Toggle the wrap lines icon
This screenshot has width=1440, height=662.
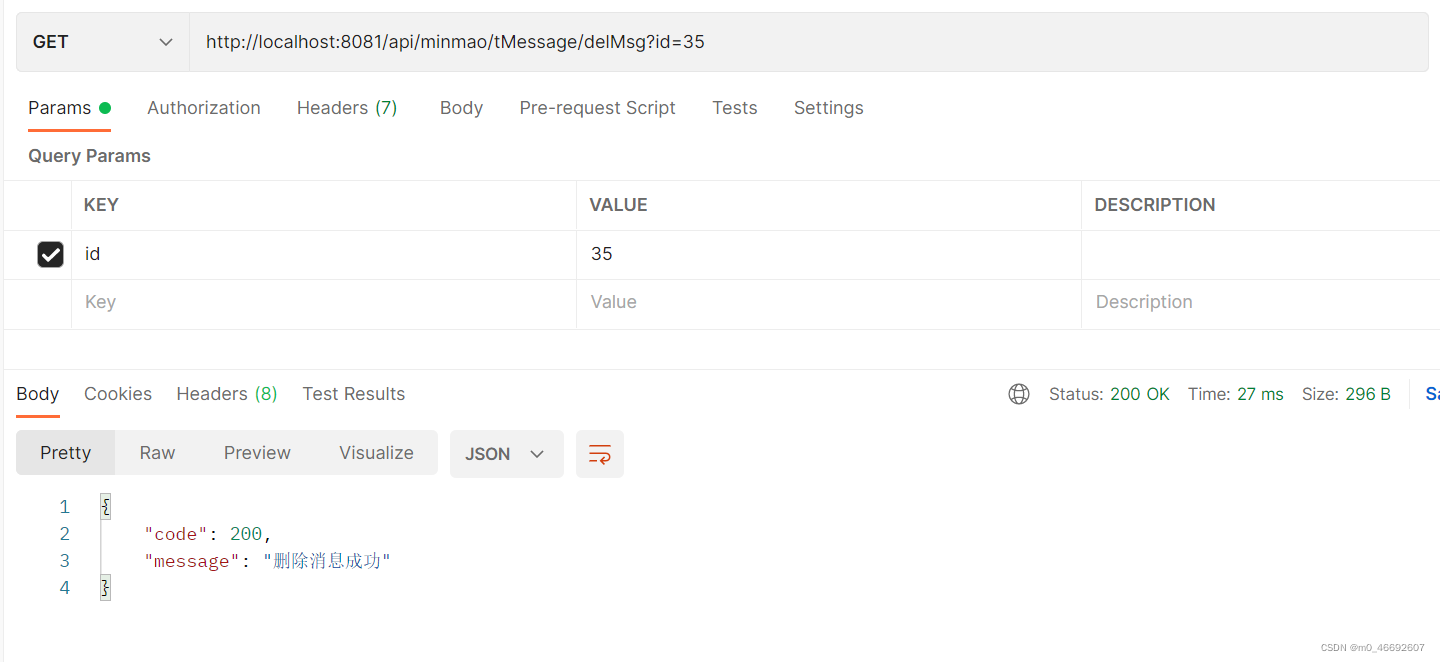pos(600,454)
